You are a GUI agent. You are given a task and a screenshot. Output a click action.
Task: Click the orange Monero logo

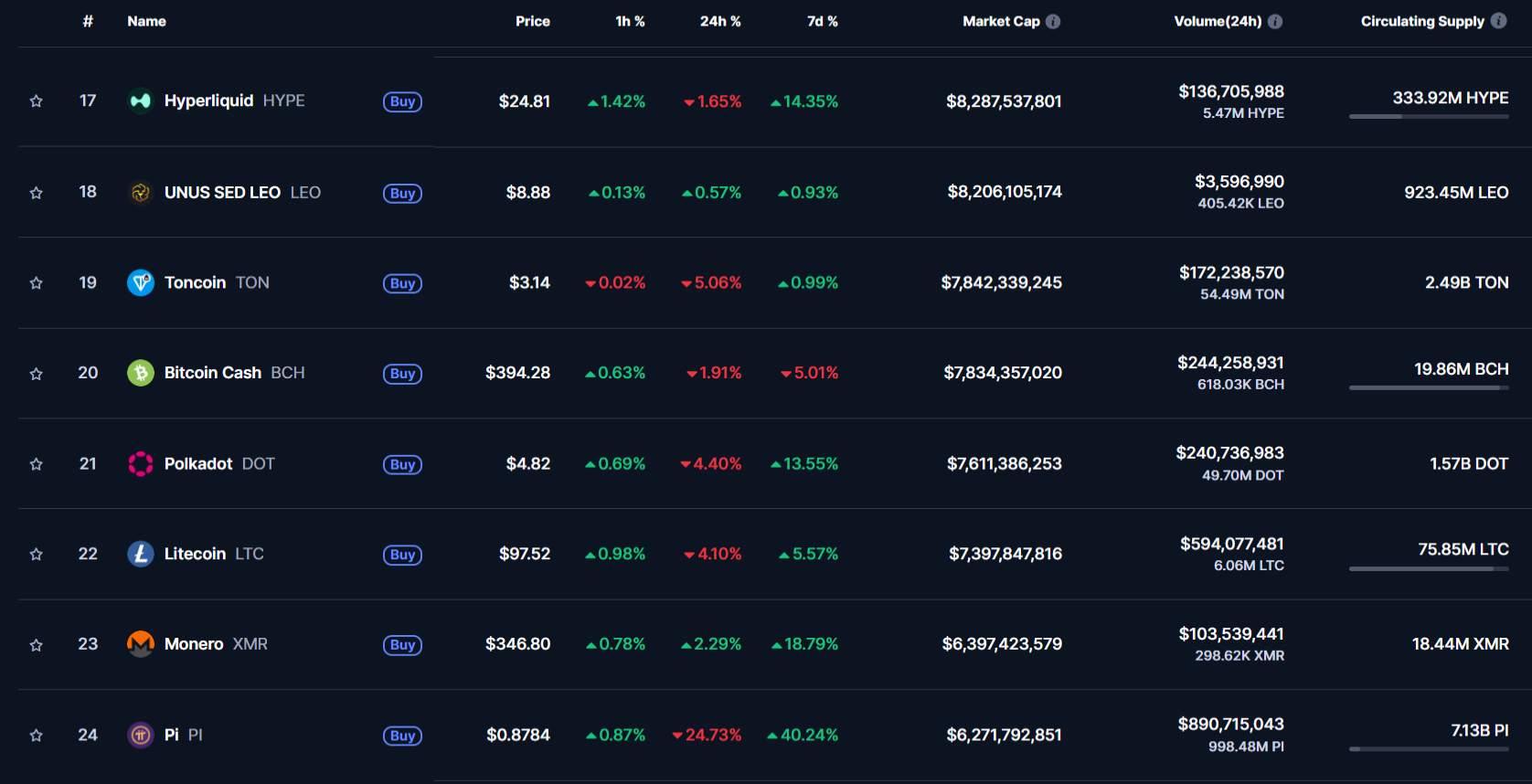pos(141,644)
